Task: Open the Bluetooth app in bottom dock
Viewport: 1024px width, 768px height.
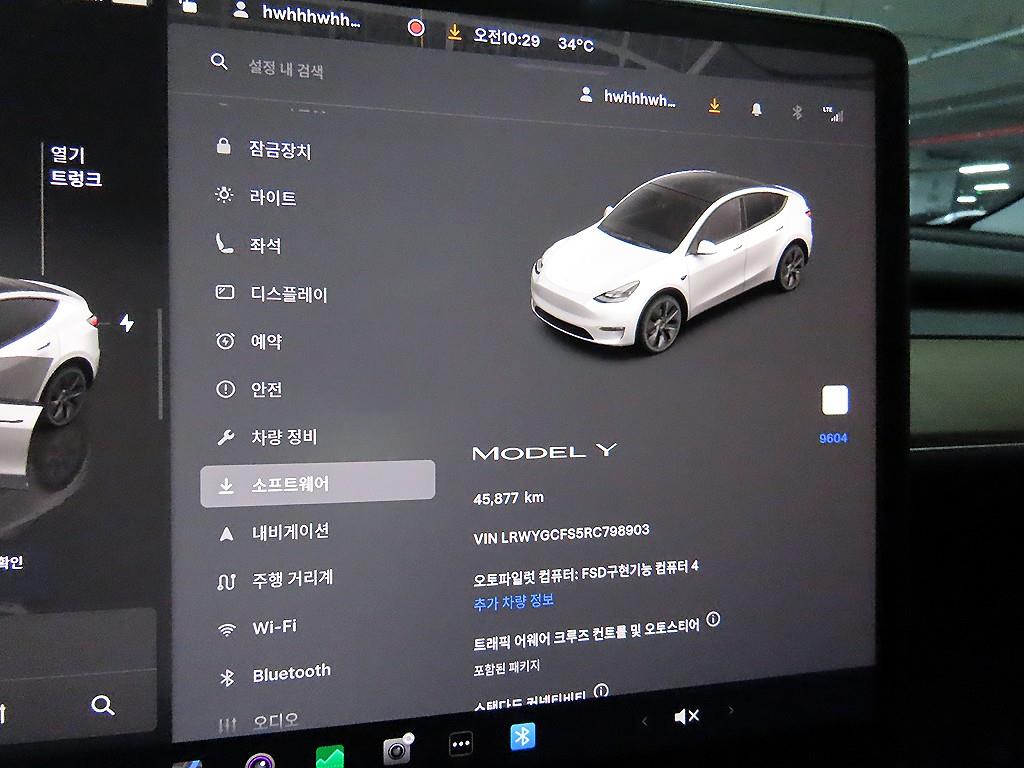Action: 522,736
